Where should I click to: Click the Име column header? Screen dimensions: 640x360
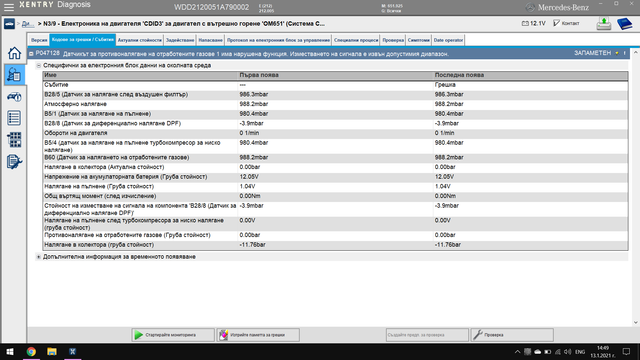click(x=140, y=75)
